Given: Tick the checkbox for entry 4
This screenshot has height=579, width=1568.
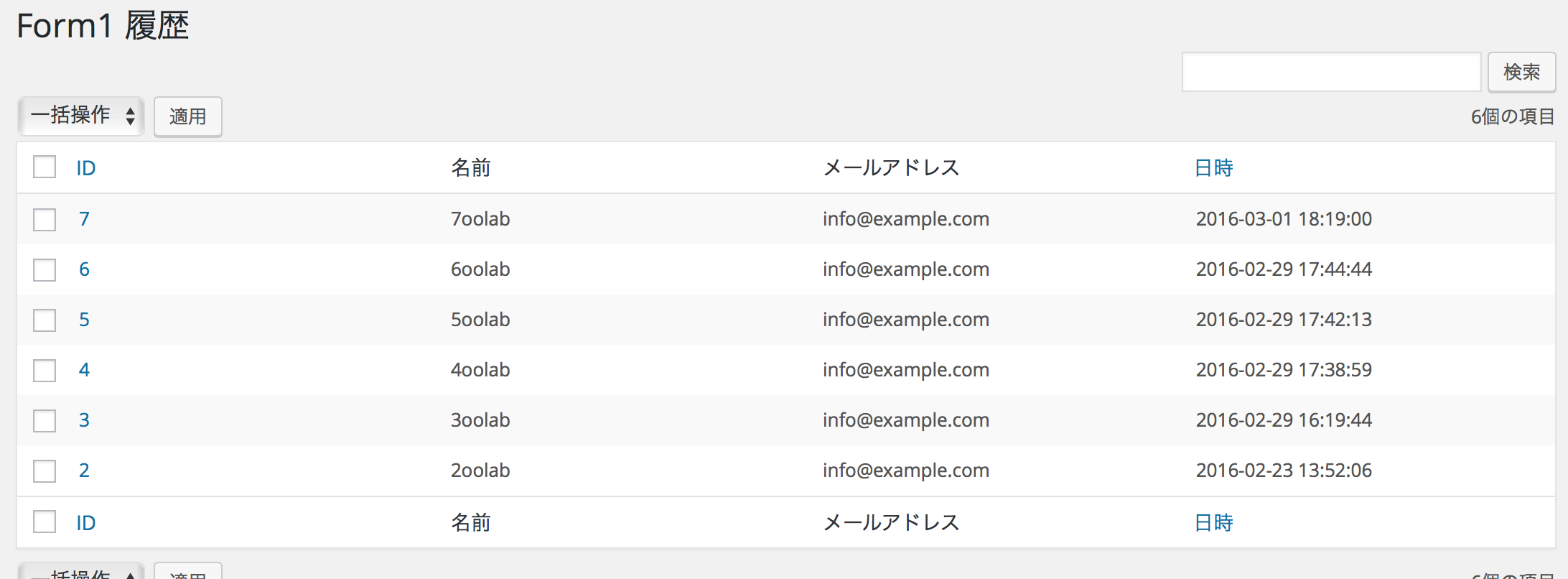Looking at the screenshot, I should tap(45, 370).
